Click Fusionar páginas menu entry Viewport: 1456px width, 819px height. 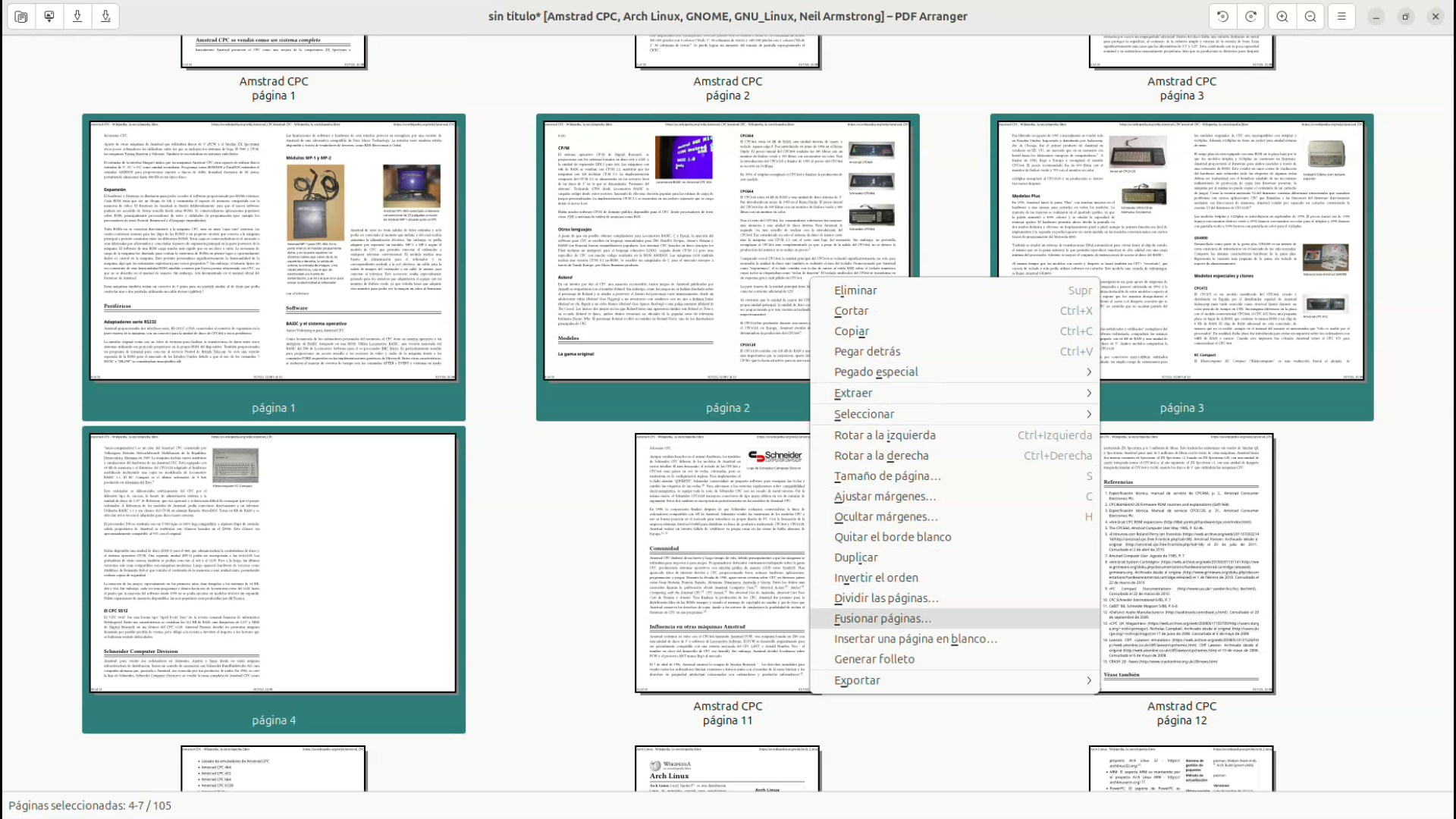955,620
